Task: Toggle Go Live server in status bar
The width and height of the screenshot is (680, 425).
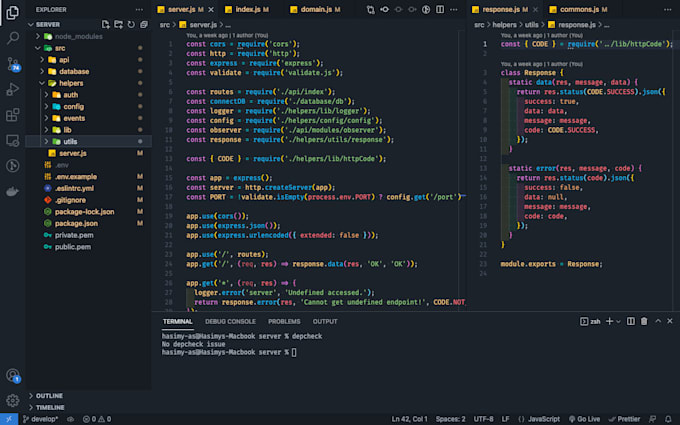Action: tap(586, 418)
